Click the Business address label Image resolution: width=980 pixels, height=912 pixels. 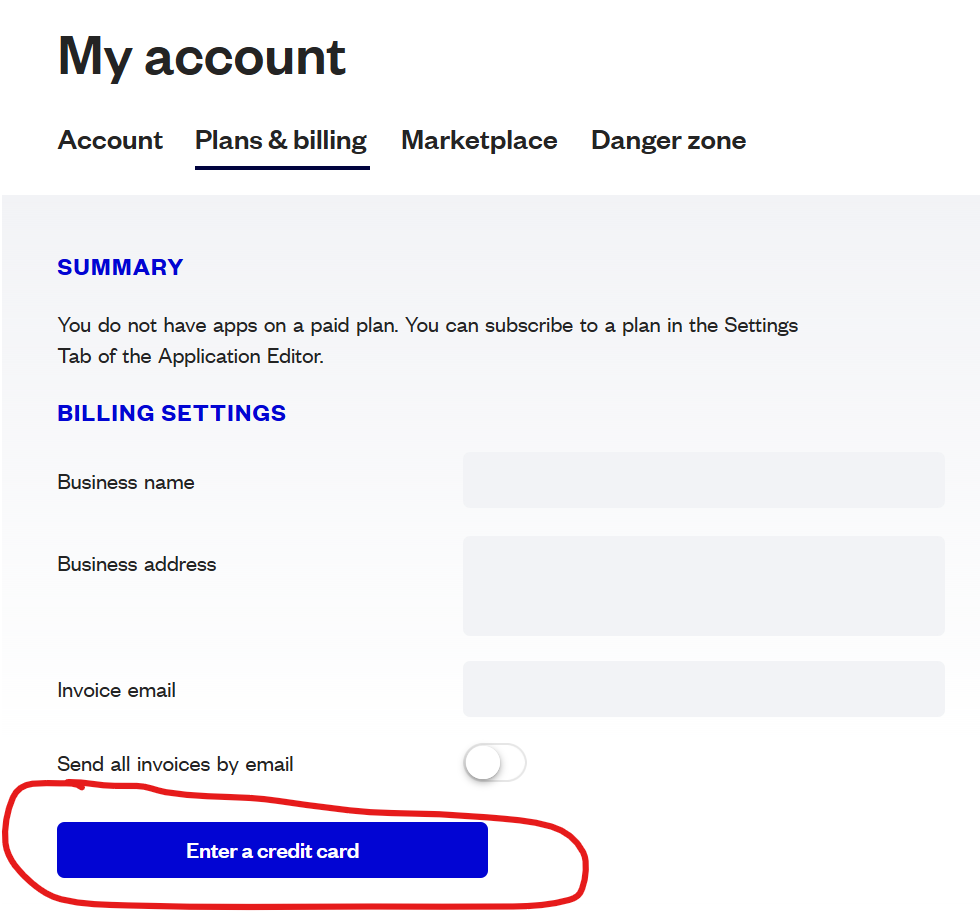click(x=137, y=564)
